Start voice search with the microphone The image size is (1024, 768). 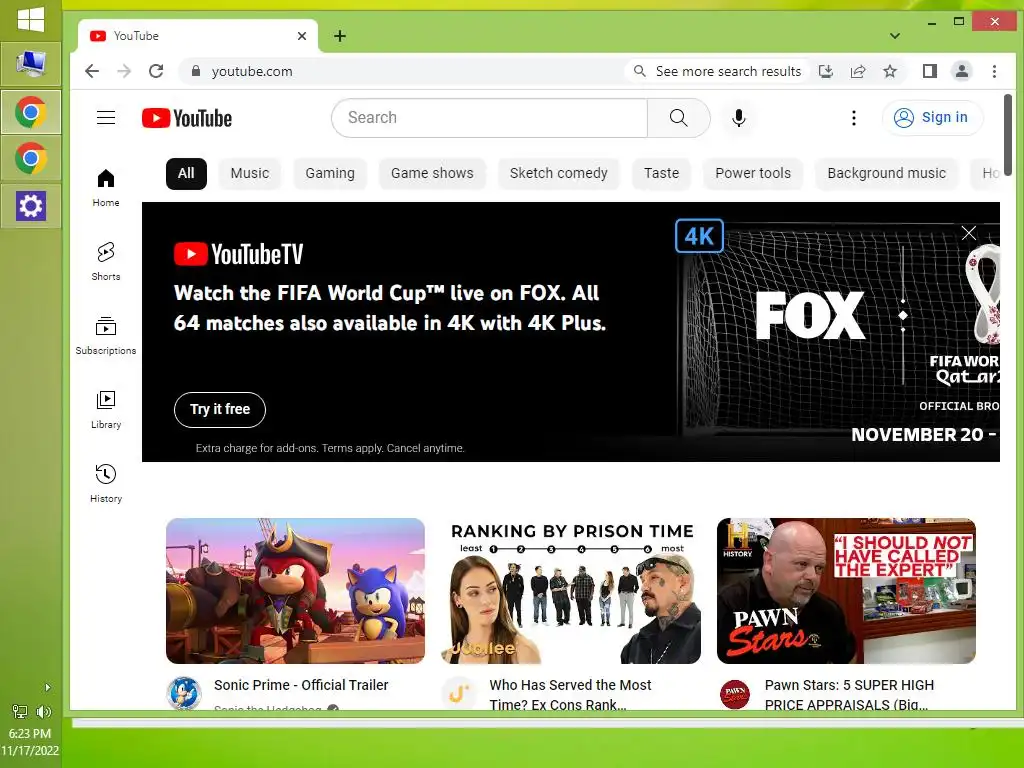[739, 118]
